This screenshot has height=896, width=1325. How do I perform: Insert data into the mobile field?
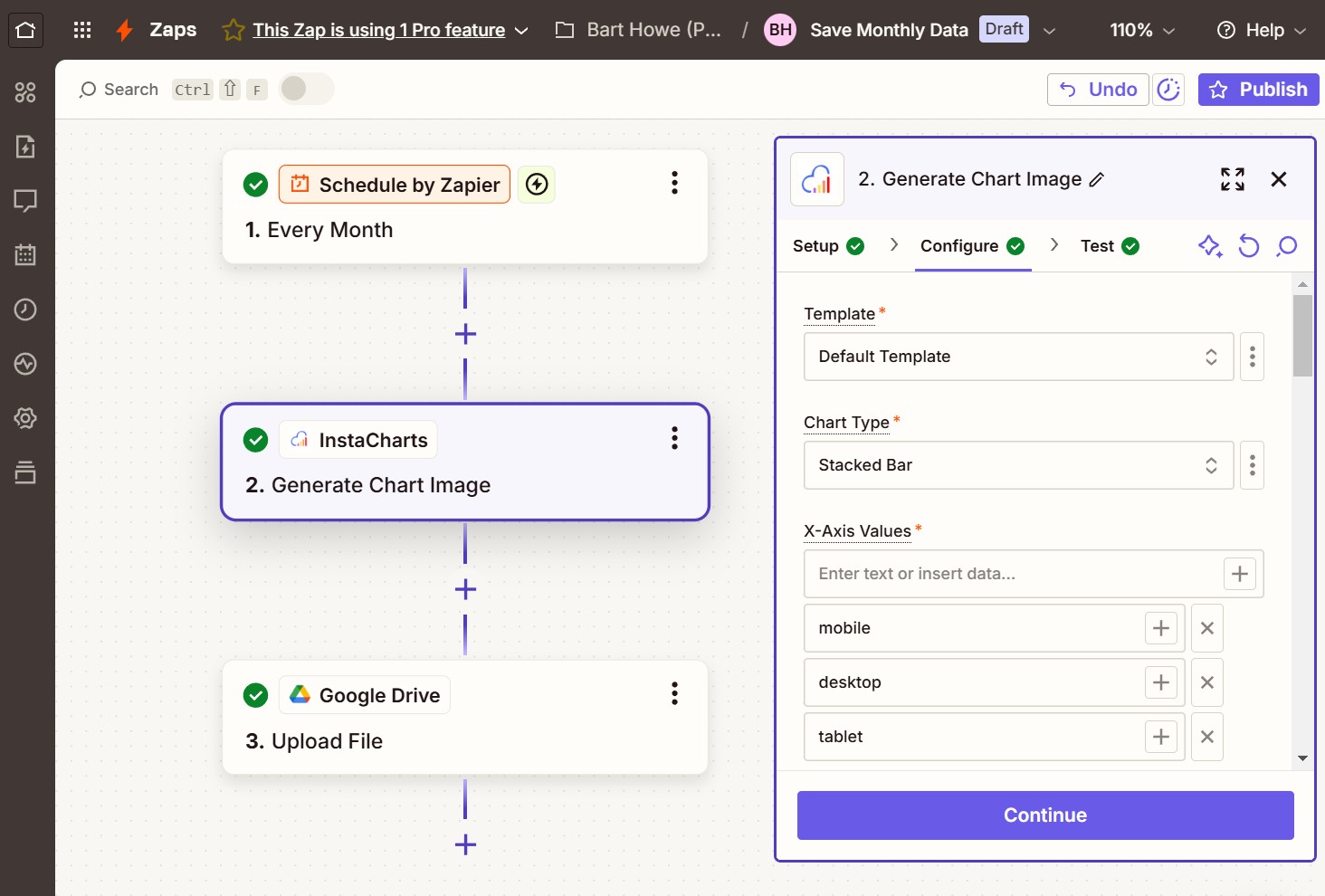click(1161, 628)
